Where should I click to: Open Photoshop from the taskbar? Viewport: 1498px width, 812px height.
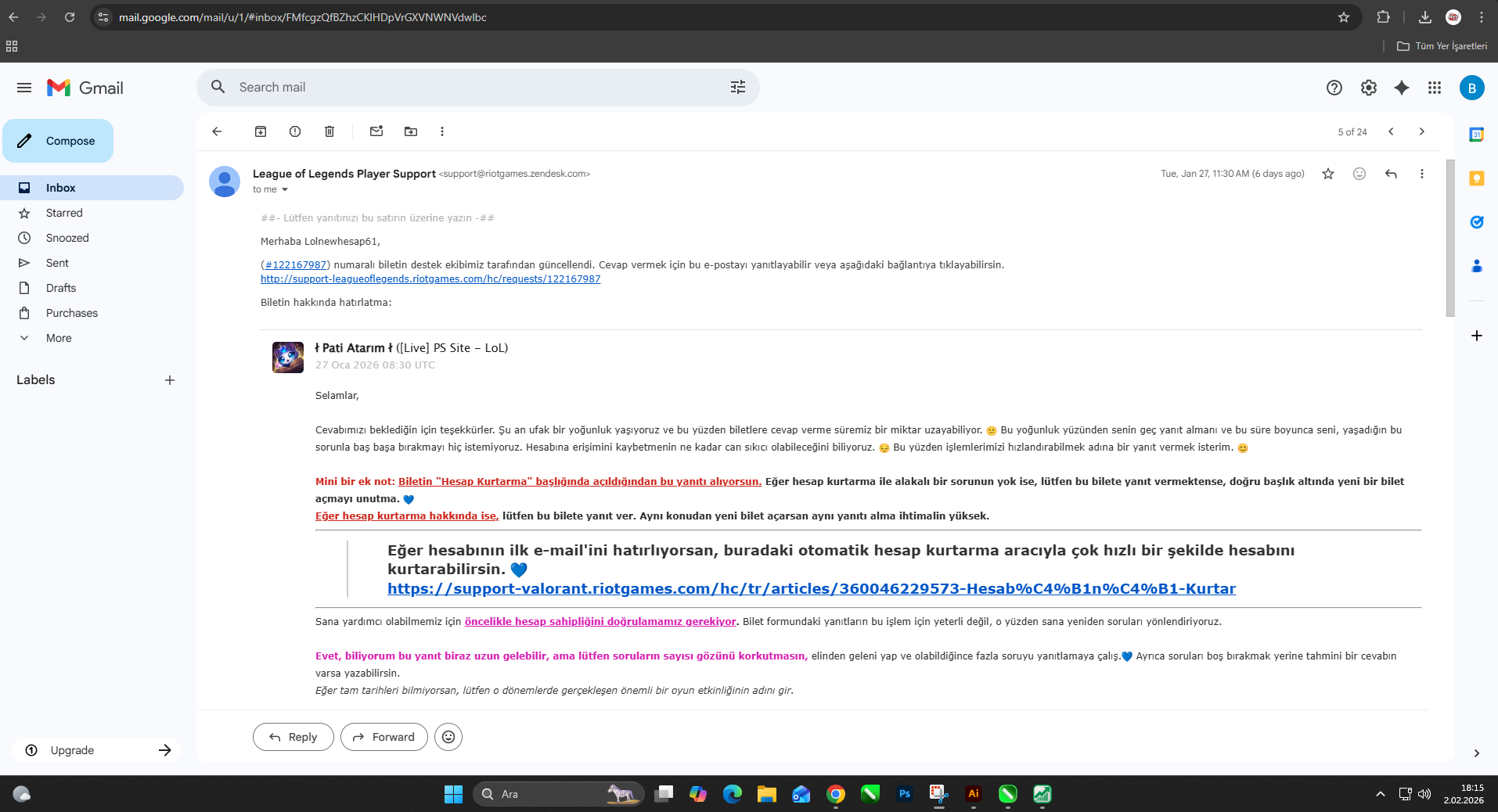pos(904,794)
